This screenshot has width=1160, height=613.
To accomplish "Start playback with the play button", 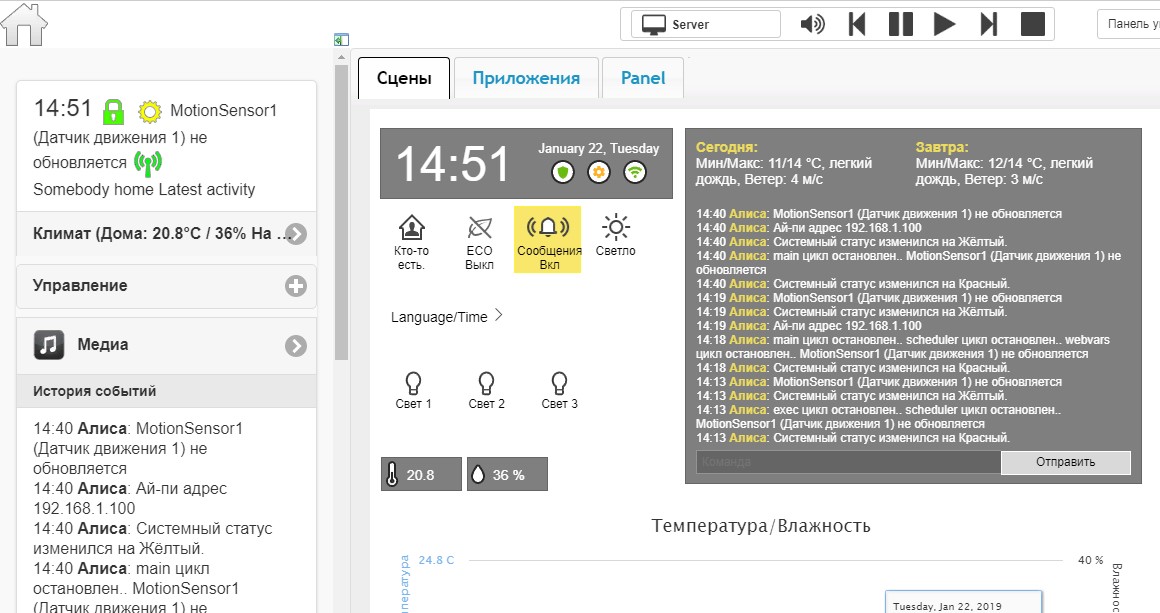I will pyautogui.click(x=944, y=24).
